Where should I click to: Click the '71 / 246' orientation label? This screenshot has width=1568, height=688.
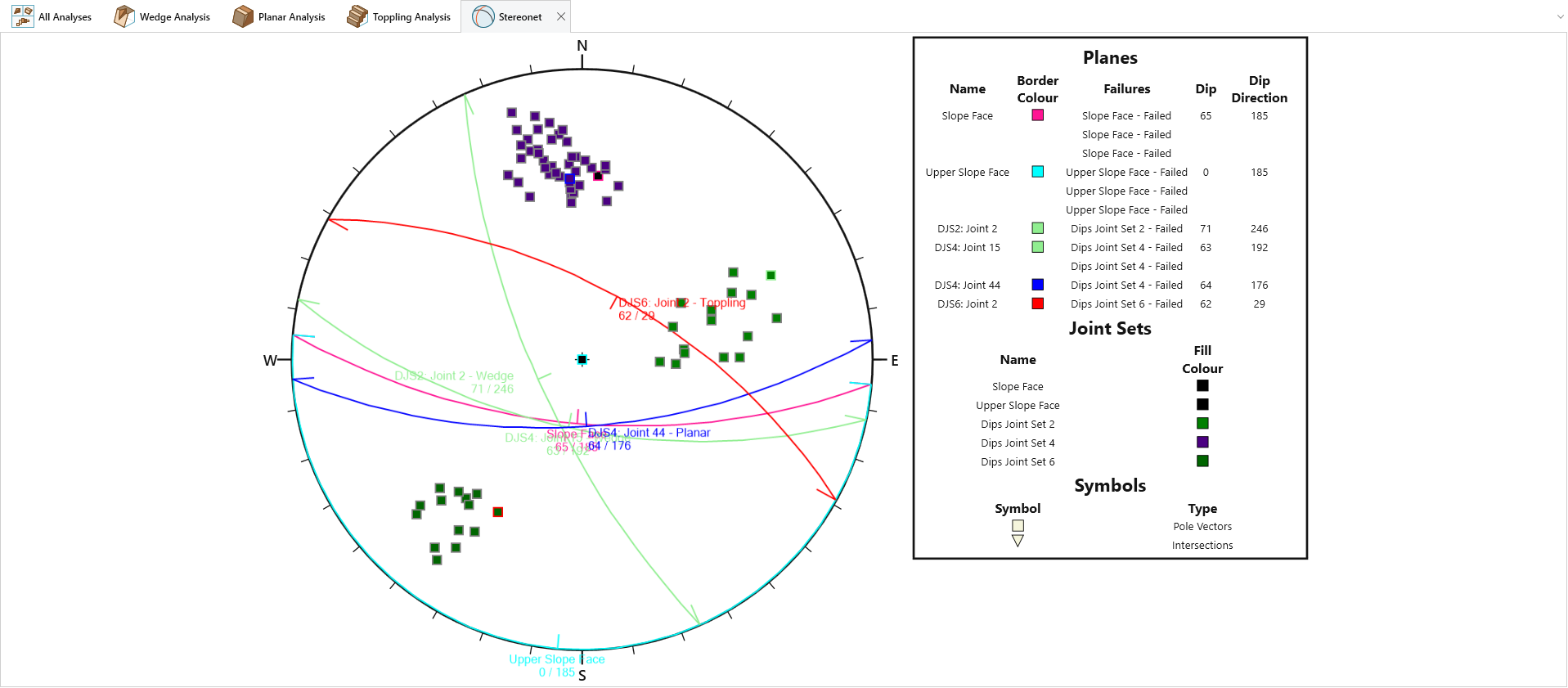click(492, 389)
